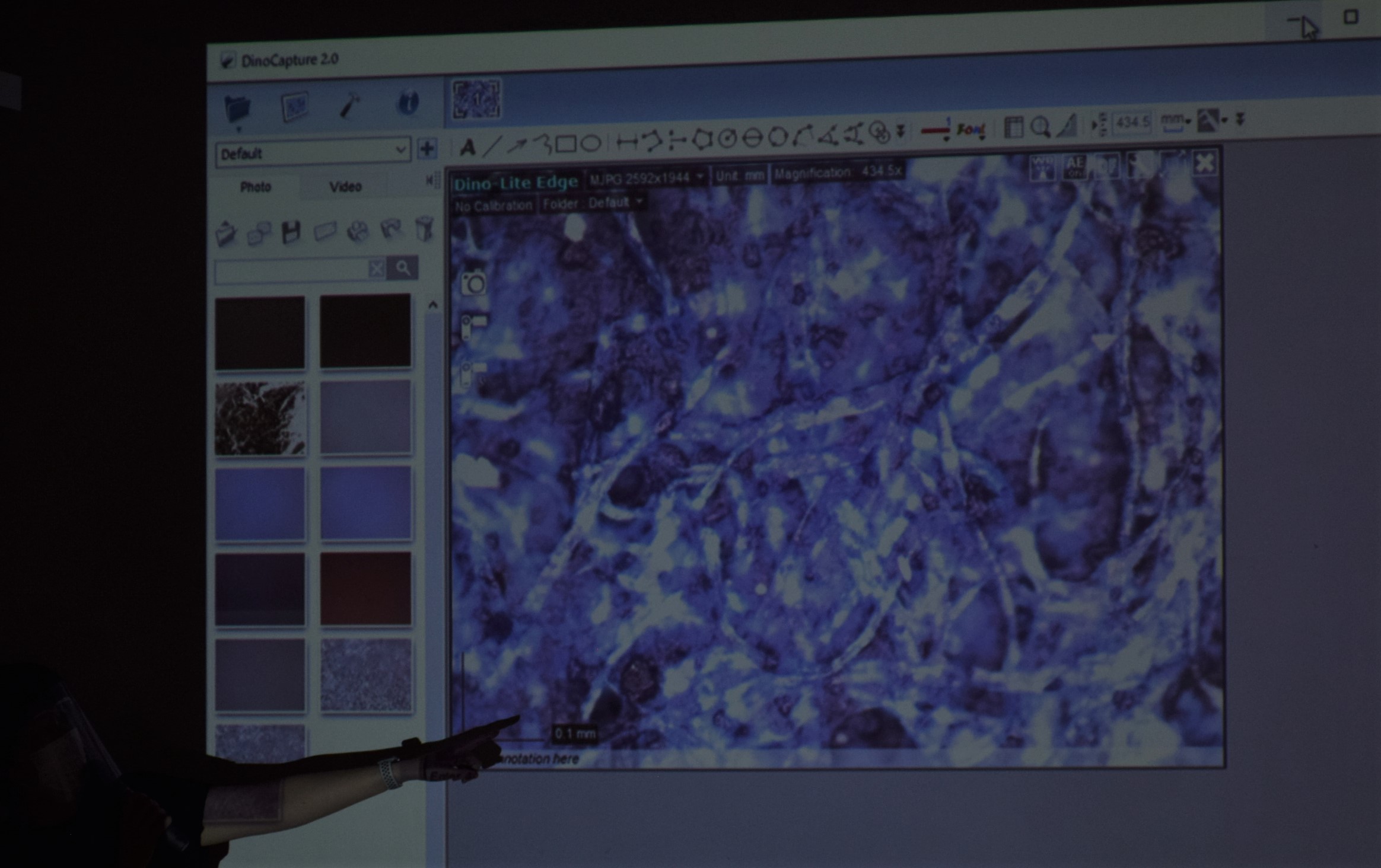Viewport: 1381px width, 868px height.
Task: Switch to the Video tab
Action: (x=345, y=187)
